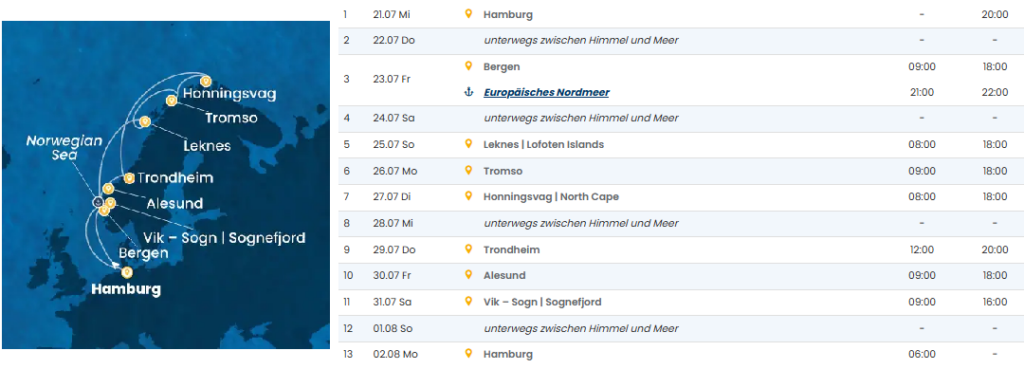Click the pin icon beside Alesund in table

click(468, 275)
